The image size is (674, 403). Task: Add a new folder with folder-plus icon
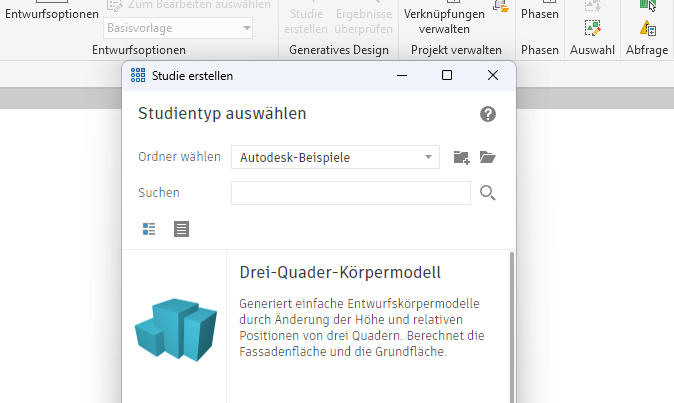[462, 157]
